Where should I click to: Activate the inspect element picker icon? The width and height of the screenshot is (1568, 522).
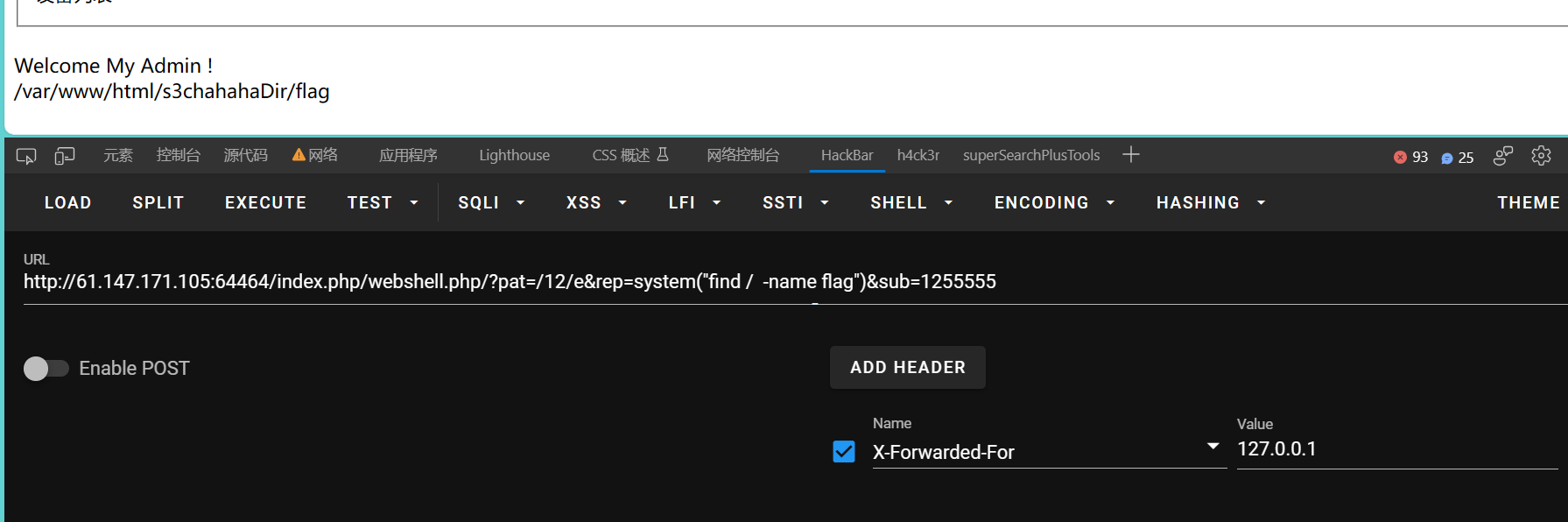pyautogui.click(x=26, y=156)
